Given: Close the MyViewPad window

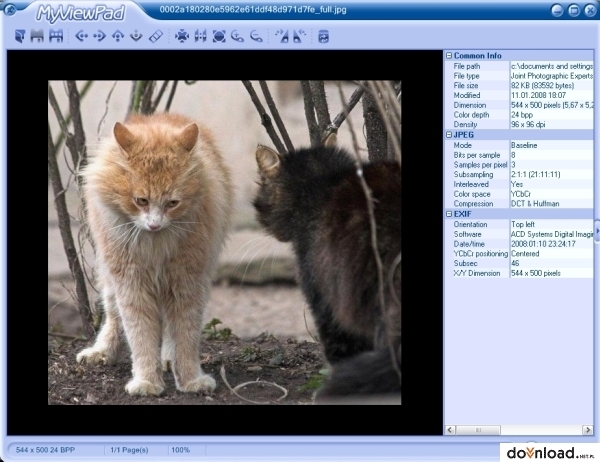Looking at the screenshot, I should (590, 10).
